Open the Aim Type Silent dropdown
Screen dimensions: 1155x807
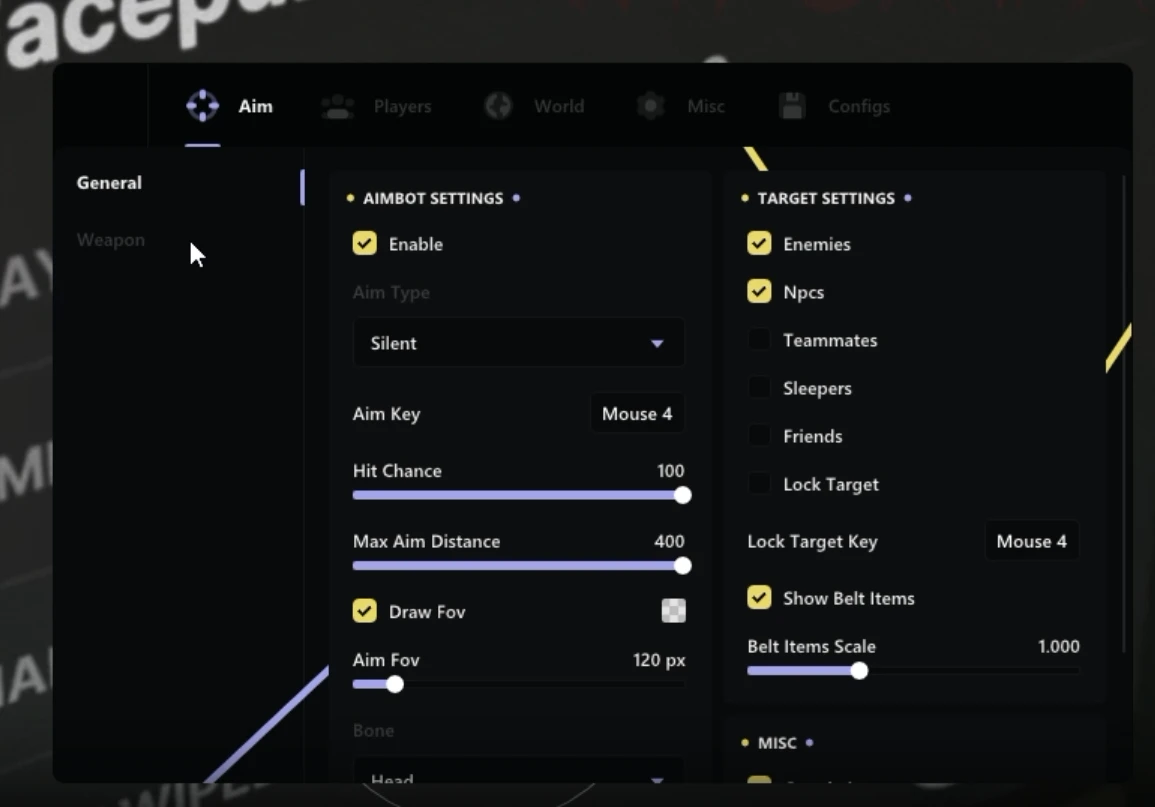click(519, 342)
